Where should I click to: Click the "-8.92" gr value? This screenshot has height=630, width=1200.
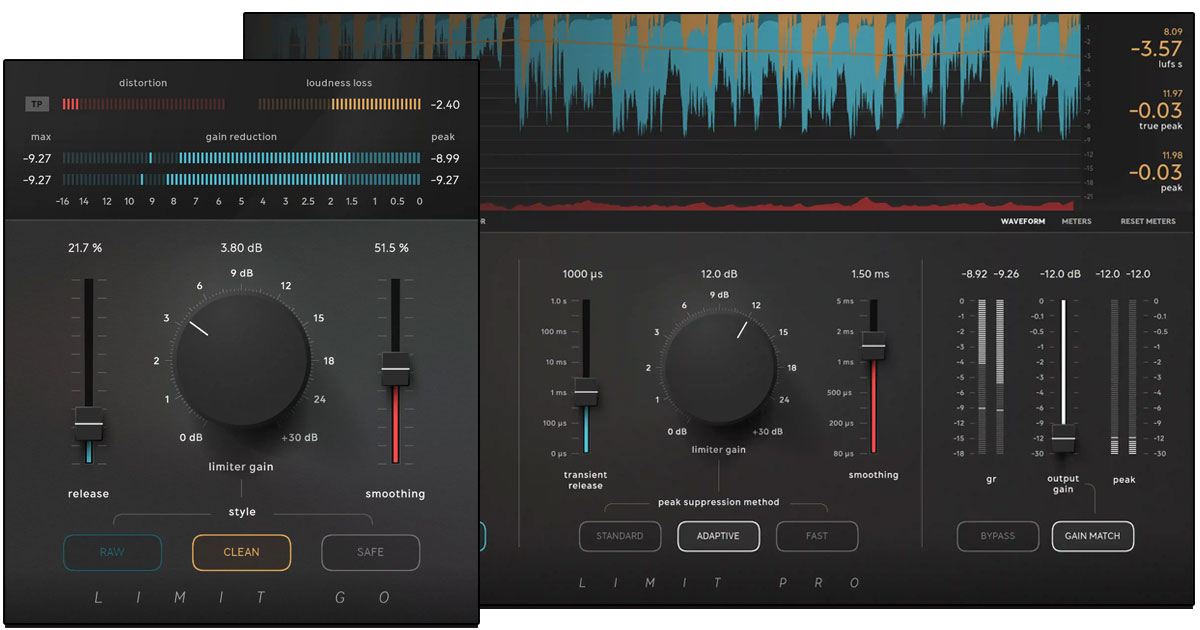tap(975, 274)
